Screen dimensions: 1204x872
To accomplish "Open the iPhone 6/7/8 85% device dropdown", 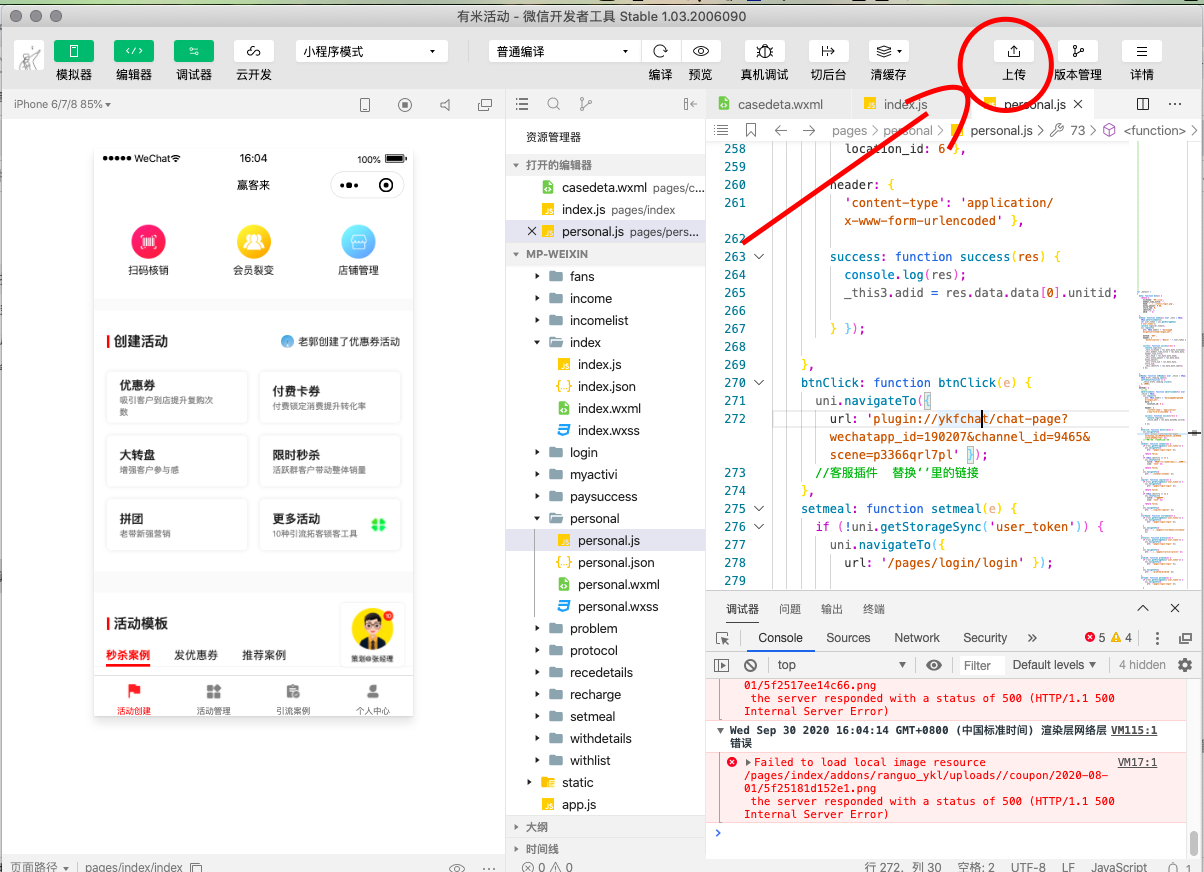I will tap(62, 104).
